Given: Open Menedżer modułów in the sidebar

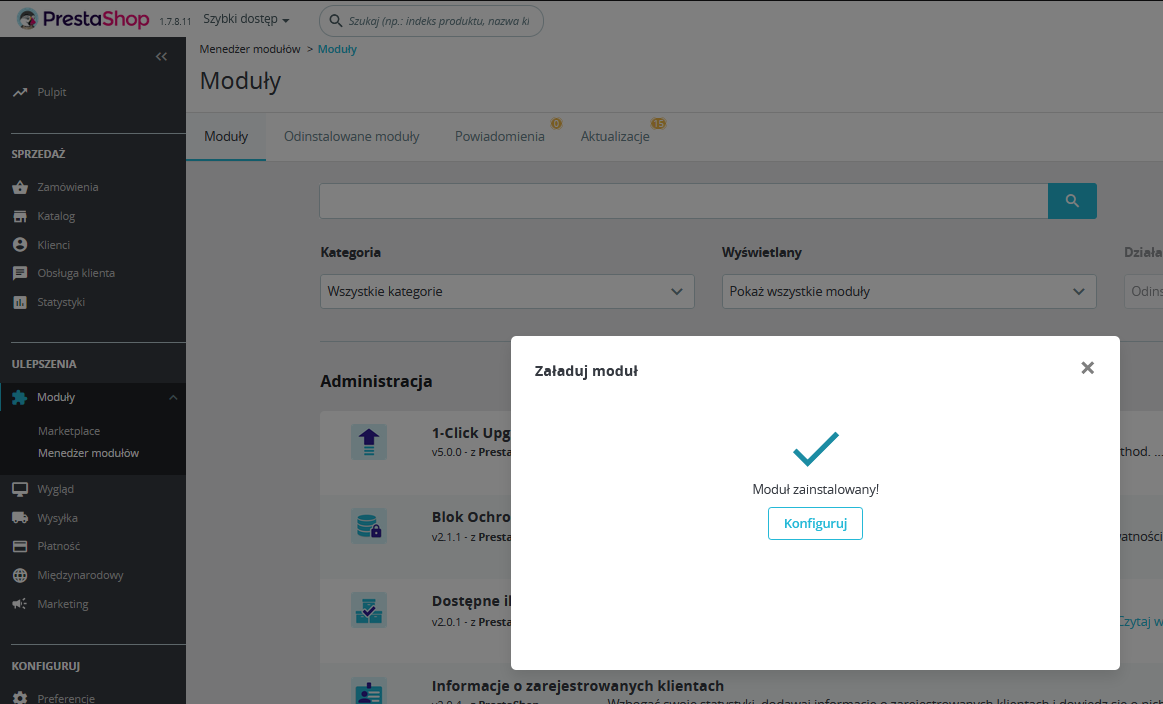Looking at the screenshot, I should tap(88, 453).
